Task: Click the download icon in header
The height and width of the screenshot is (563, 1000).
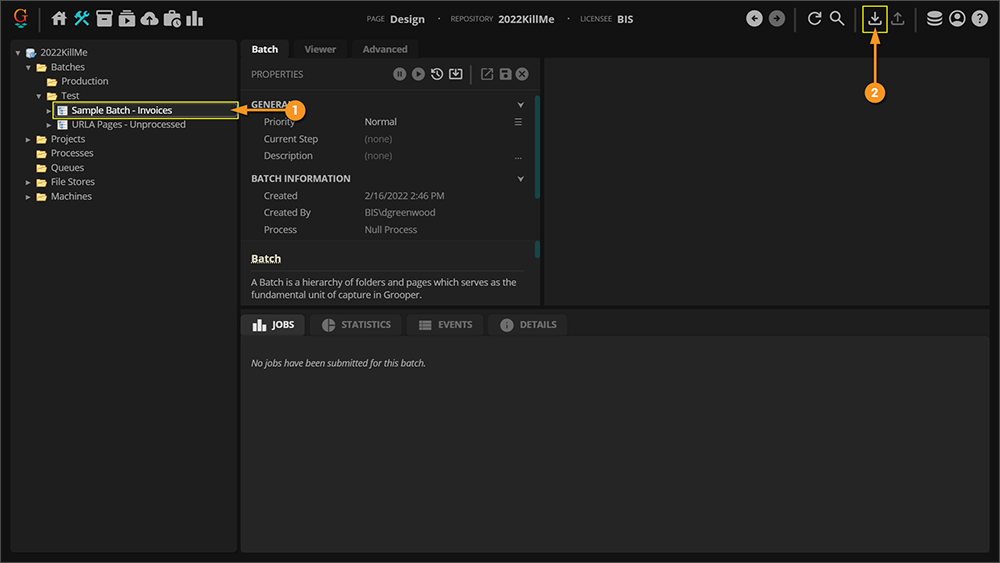Action: (875, 18)
